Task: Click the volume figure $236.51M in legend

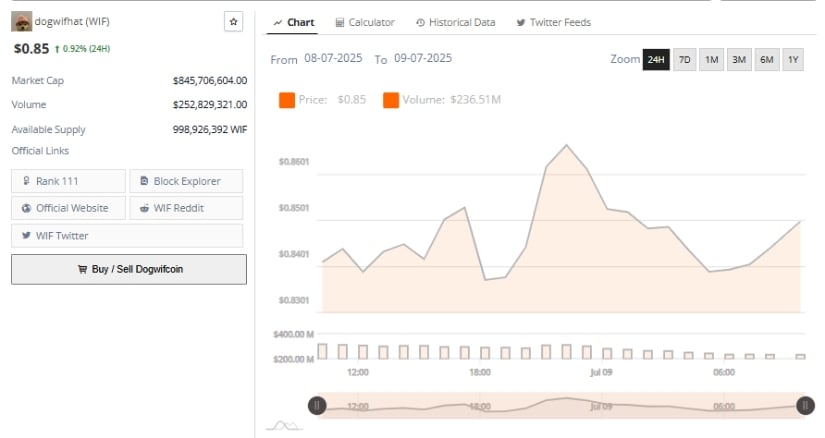Action: coord(476,100)
